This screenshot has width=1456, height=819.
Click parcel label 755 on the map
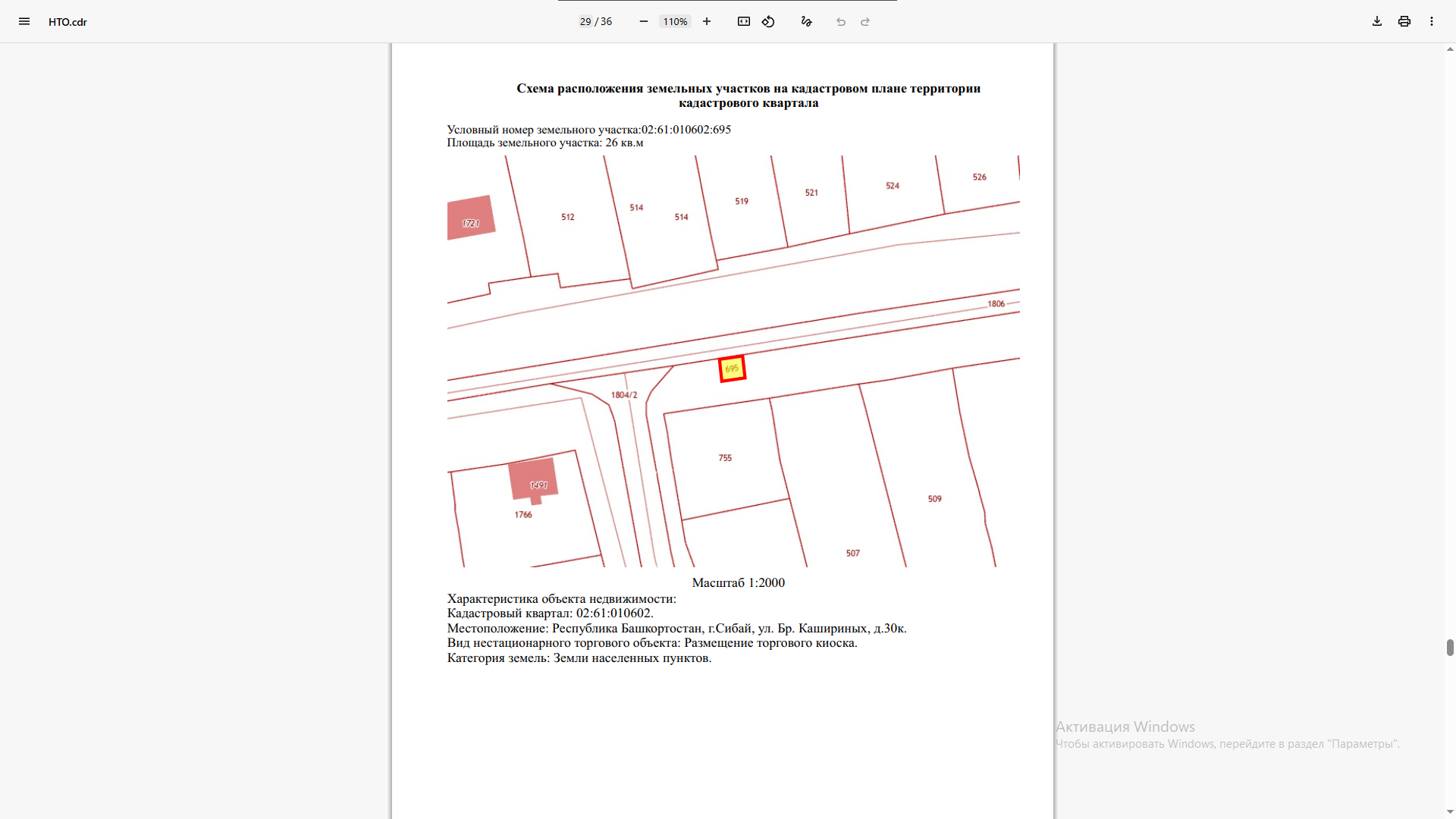(x=725, y=458)
